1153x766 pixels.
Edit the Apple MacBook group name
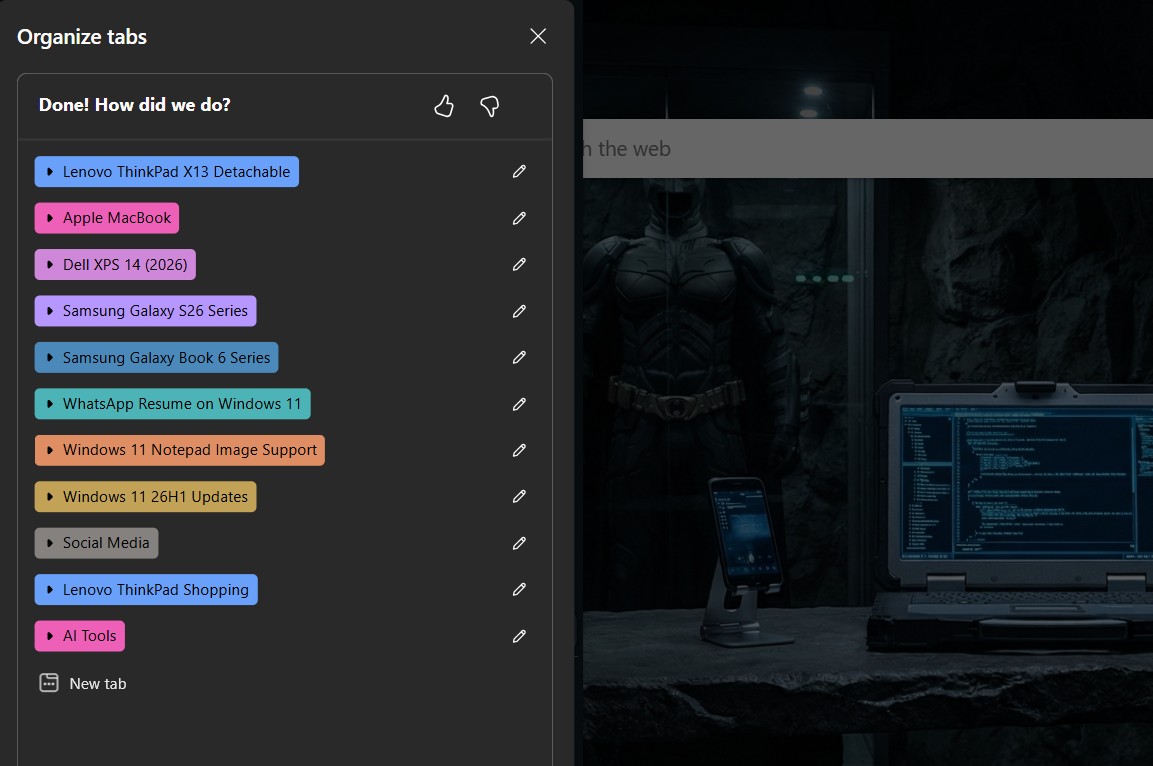click(x=519, y=218)
